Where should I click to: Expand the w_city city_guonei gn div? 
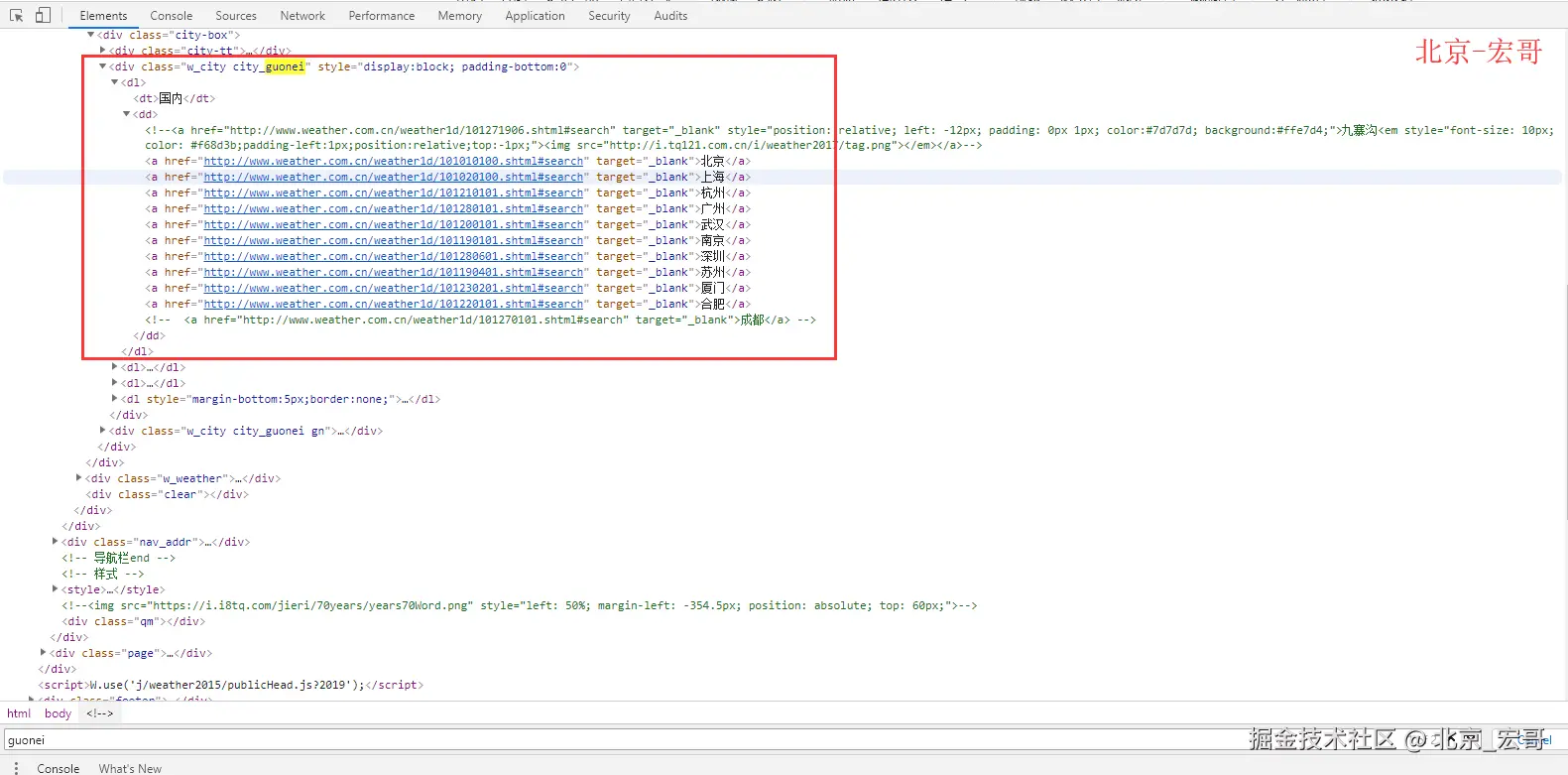point(102,431)
